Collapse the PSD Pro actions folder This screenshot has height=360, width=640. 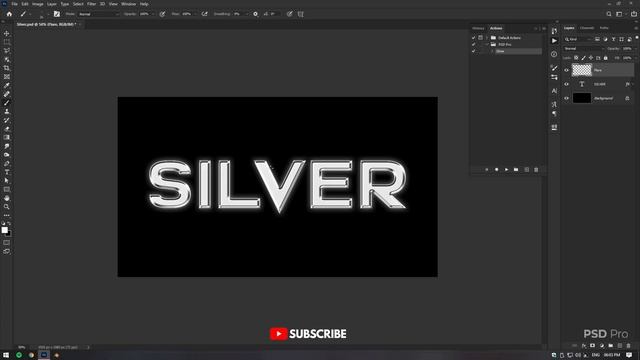[487, 44]
